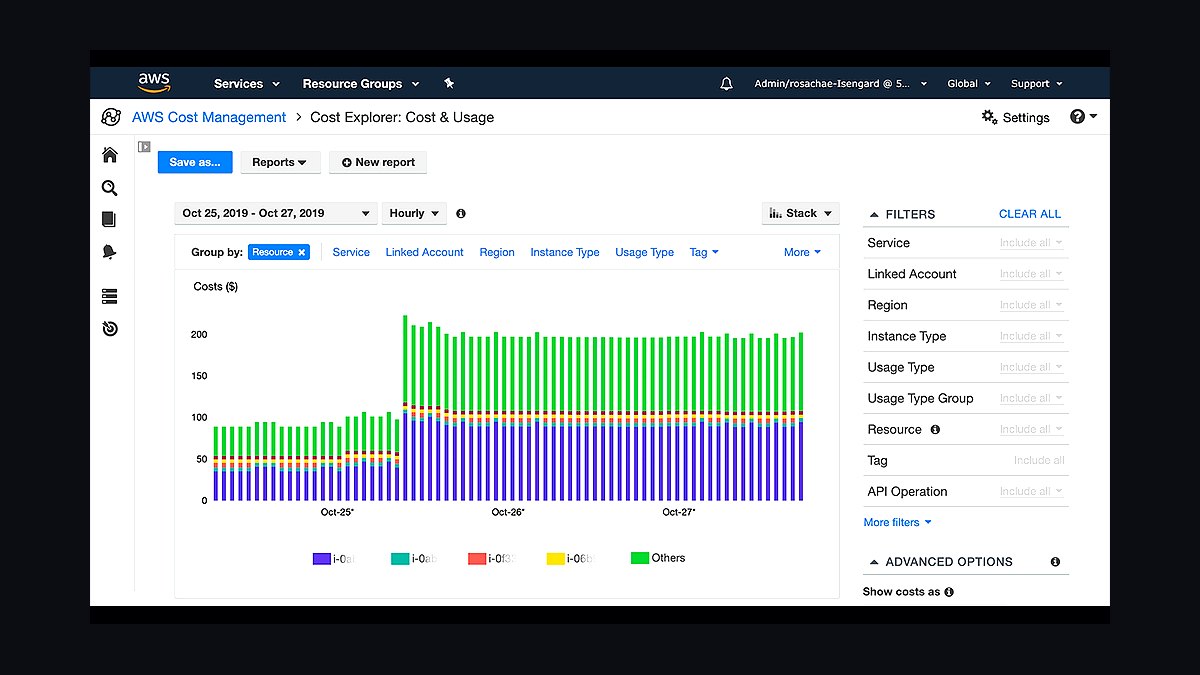The width and height of the screenshot is (1200, 675).
Task: Open the Tag group-by dropdown
Action: point(704,252)
